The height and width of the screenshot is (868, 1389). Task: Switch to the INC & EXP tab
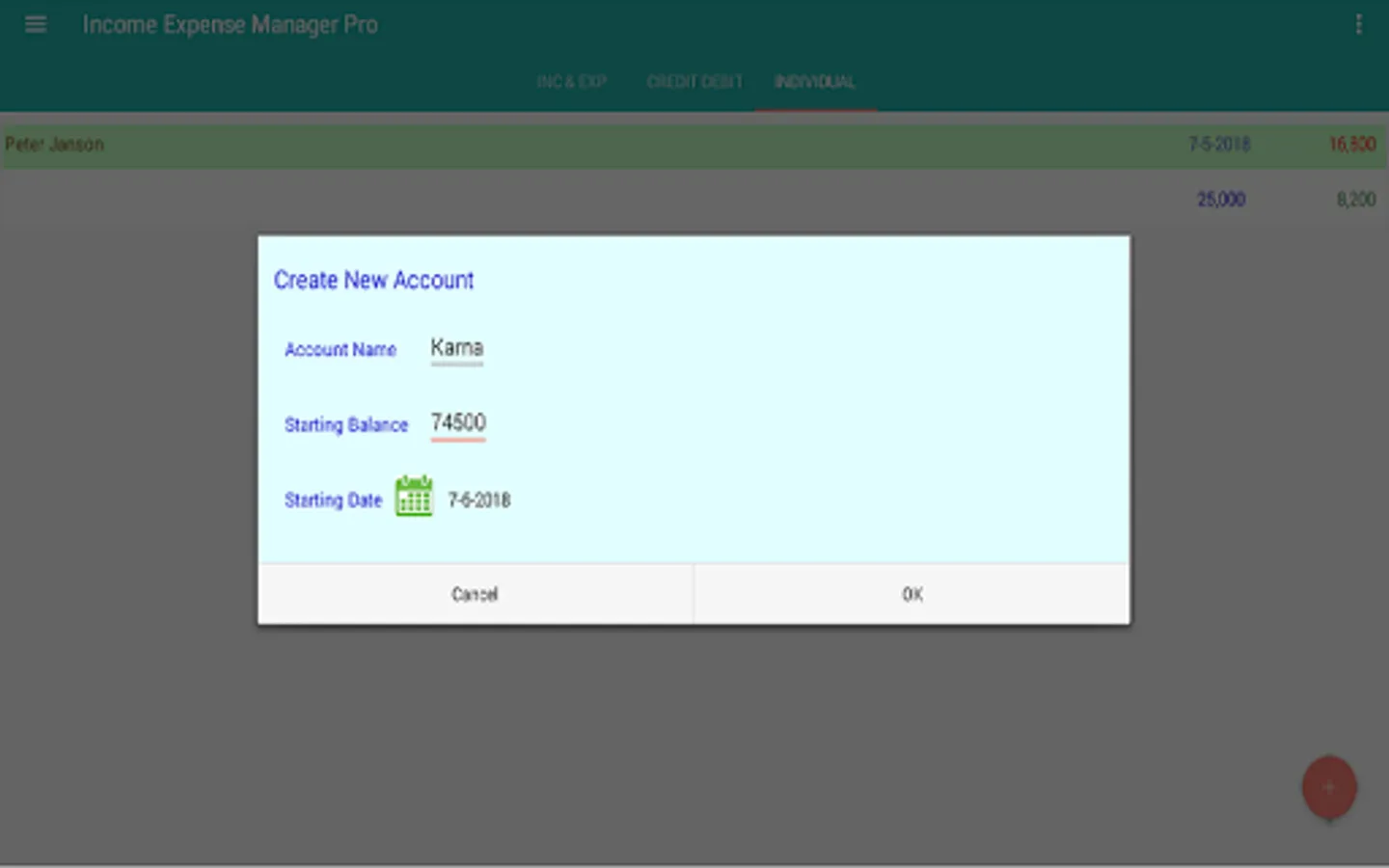(x=571, y=82)
